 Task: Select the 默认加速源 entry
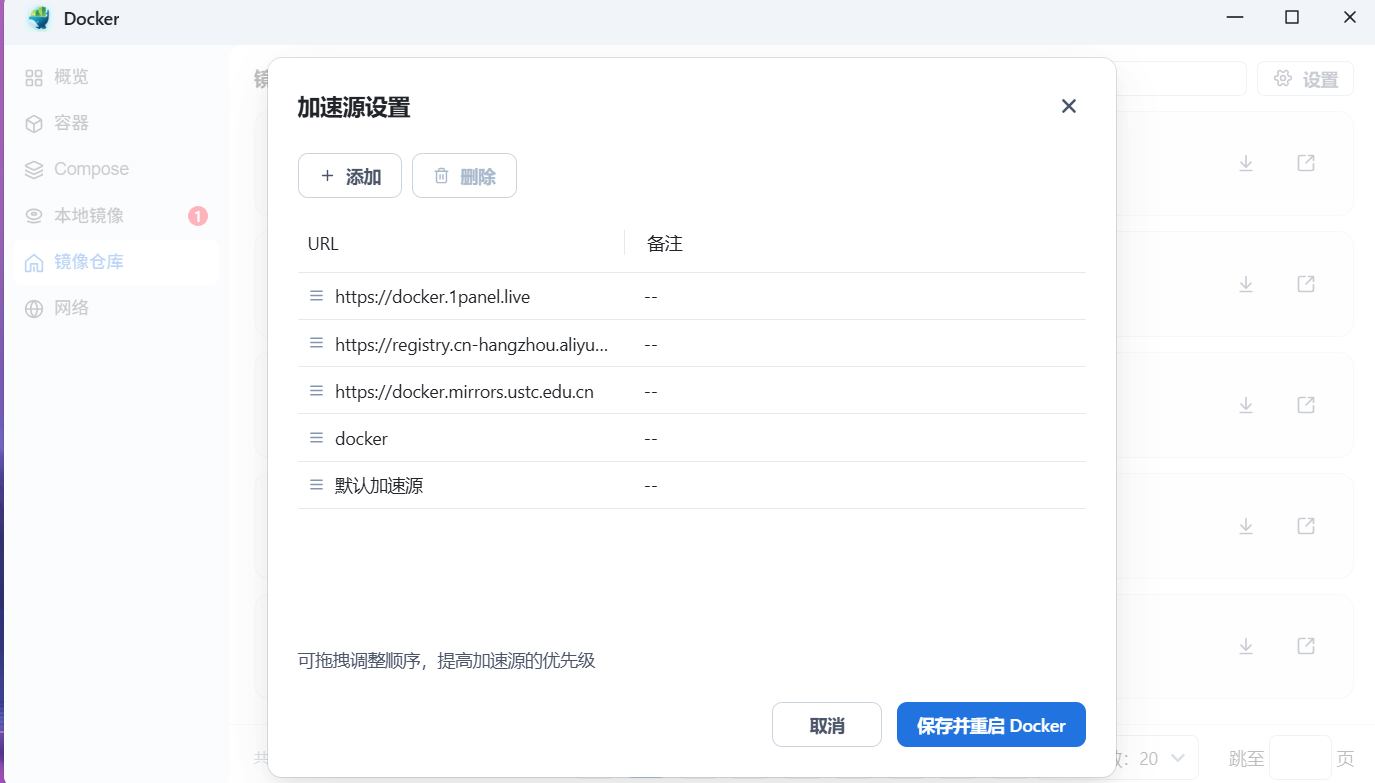pos(379,486)
